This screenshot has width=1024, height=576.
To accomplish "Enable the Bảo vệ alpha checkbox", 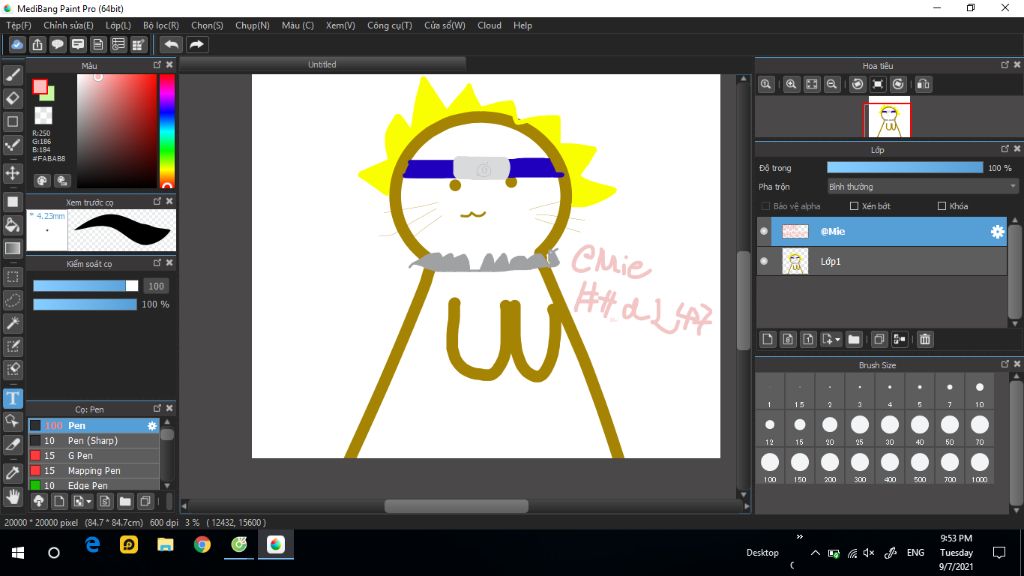I will tap(765, 206).
